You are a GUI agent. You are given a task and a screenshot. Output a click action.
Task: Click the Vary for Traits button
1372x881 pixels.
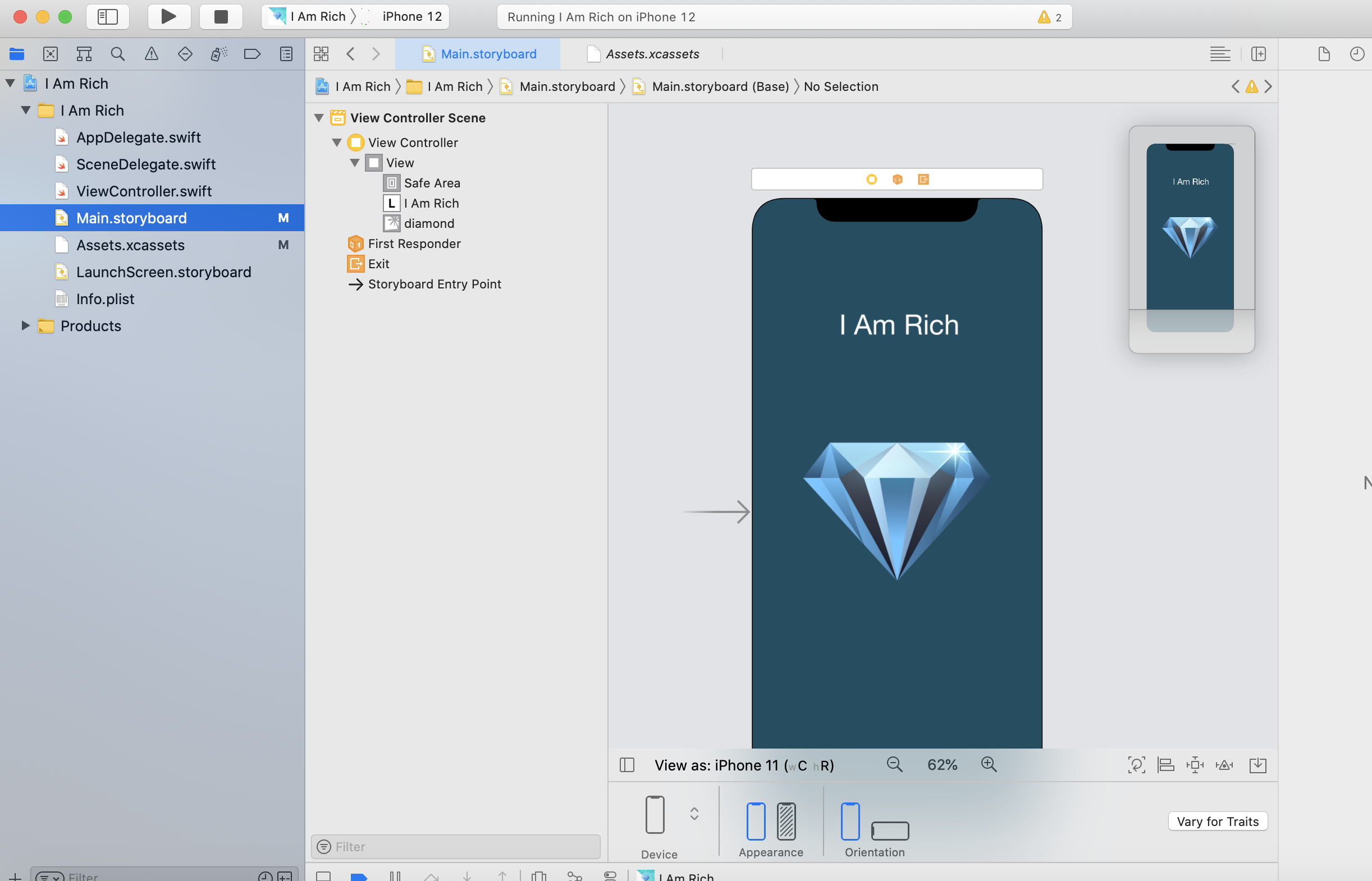point(1217,821)
